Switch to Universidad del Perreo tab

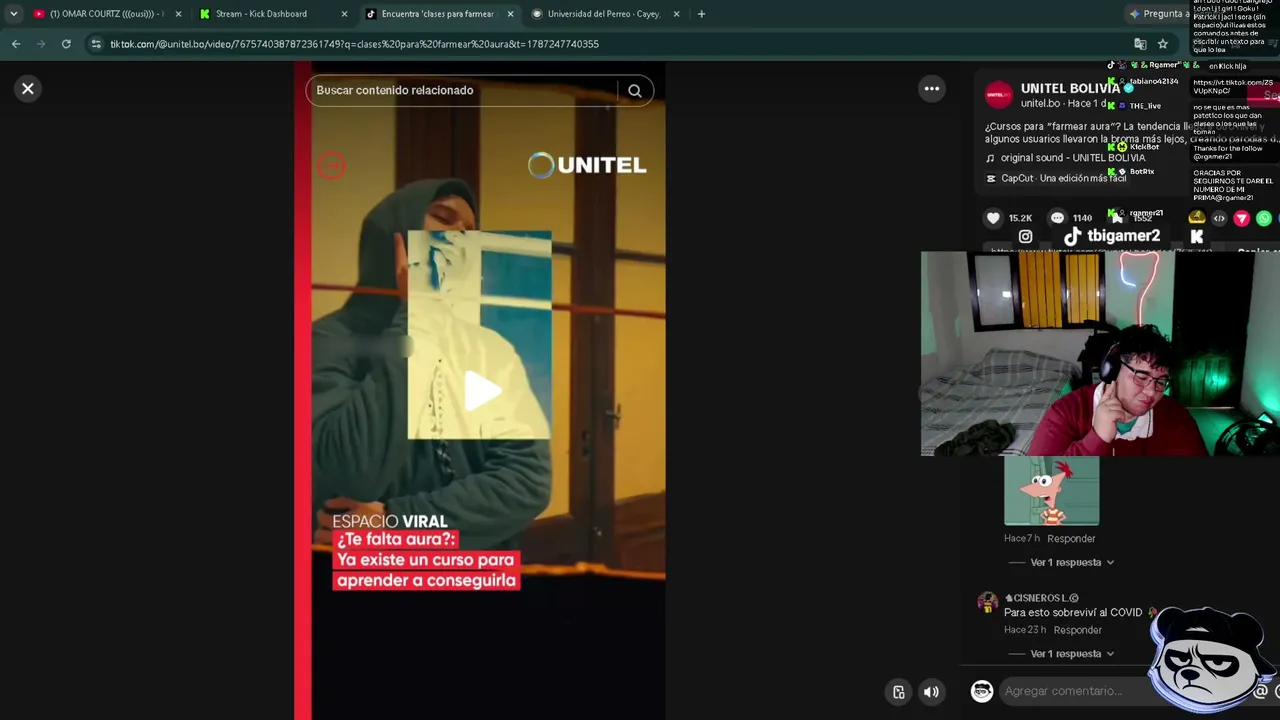point(604,14)
